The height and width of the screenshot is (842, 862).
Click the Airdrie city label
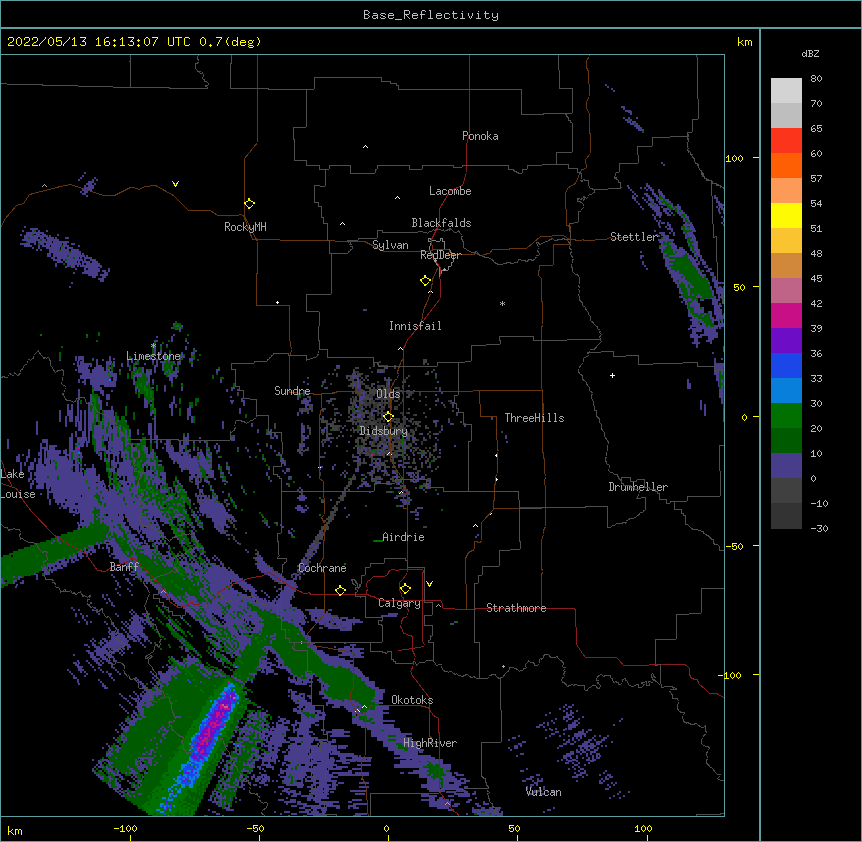[403, 537]
